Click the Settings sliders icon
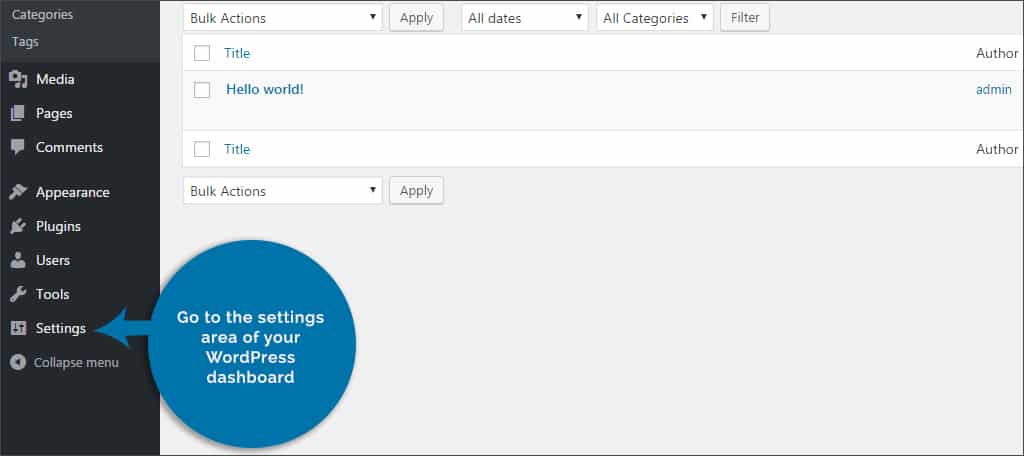Image resolution: width=1024 pixels, height=456 pixels. point(18,328)
